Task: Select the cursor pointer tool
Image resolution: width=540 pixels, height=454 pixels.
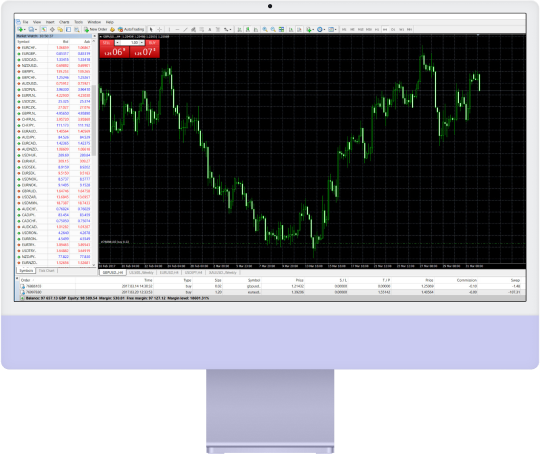Action: (x=151, y=30)
